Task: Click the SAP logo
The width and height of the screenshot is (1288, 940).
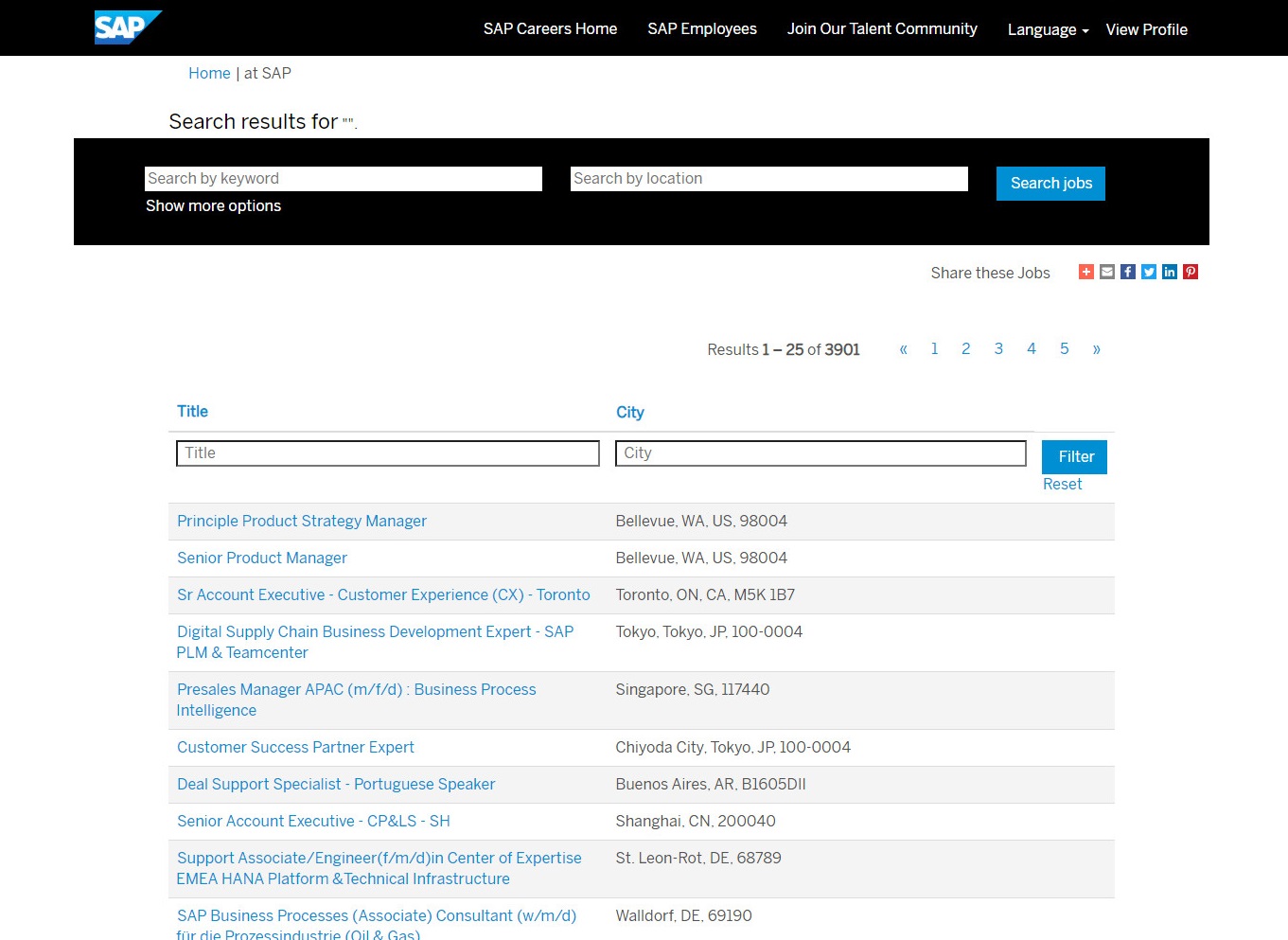Action: point(127,27)
